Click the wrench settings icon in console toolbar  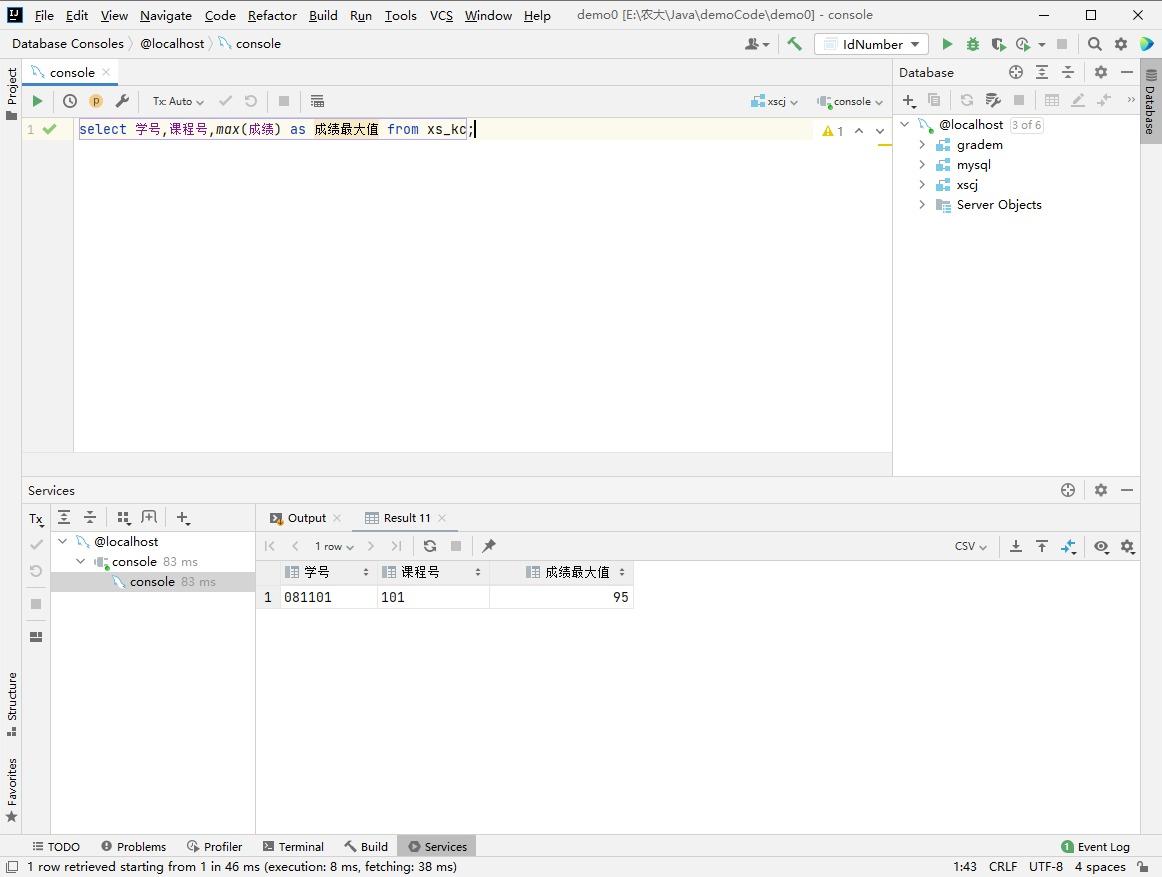122,101
